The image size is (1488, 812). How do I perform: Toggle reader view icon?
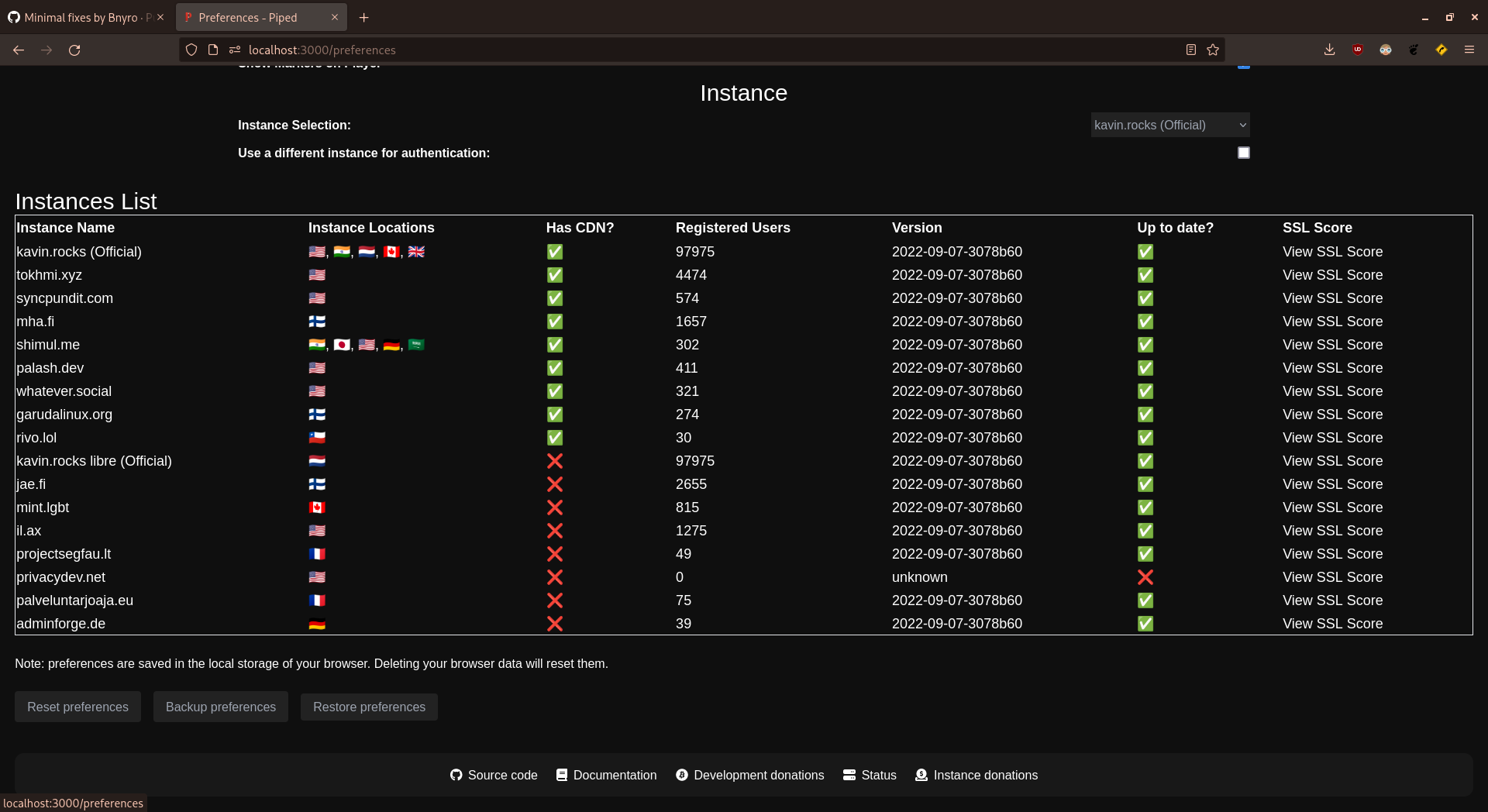[x=1191, y=50]
